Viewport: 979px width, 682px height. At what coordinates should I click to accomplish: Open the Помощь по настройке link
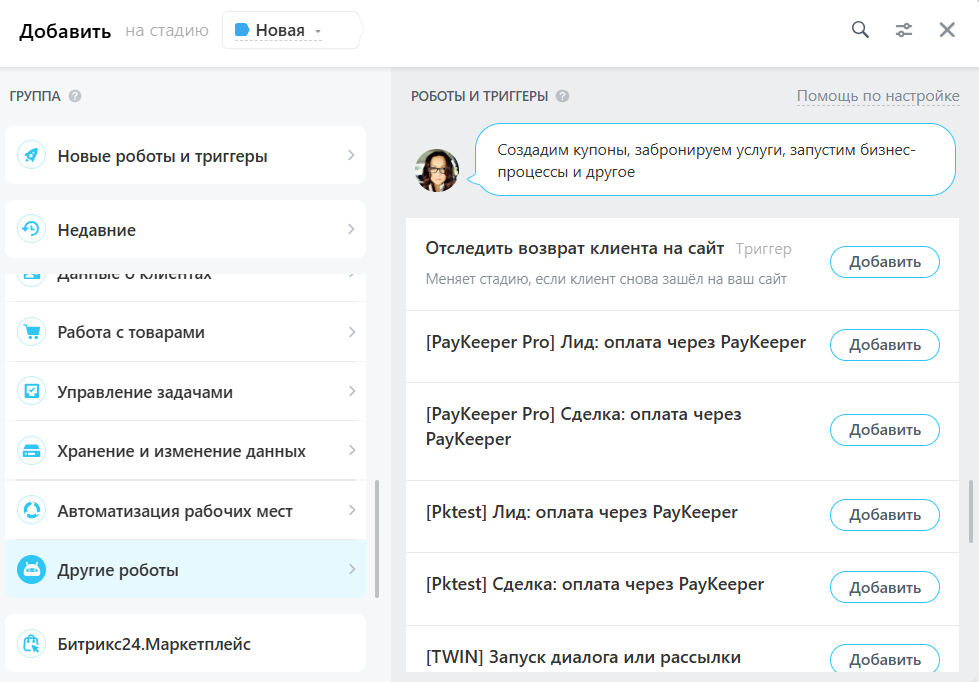point(878,96)
